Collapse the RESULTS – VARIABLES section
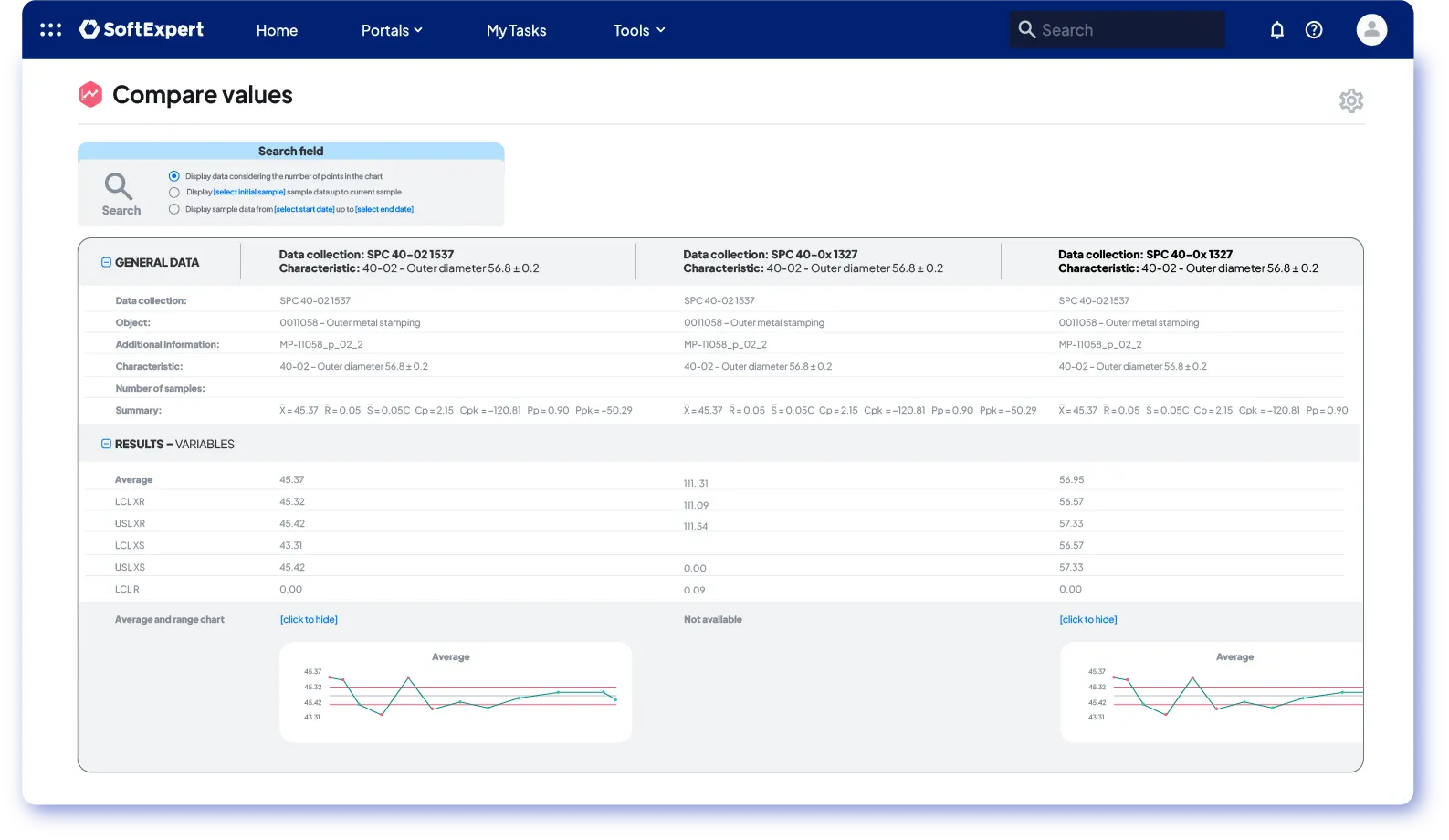Screen dimensions: 1449x840 pyautogui.click(x=106, y=445)
